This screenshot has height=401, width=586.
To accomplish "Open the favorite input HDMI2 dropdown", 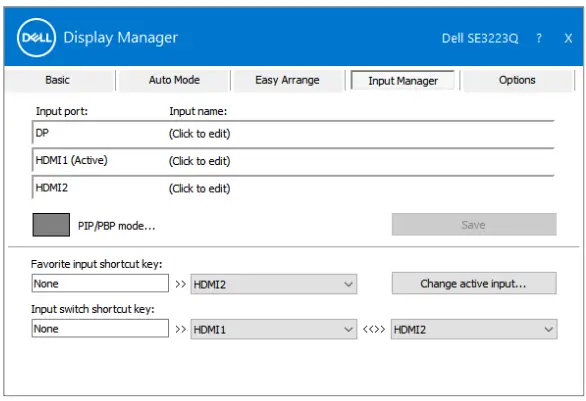I will (x=274, y=284).
